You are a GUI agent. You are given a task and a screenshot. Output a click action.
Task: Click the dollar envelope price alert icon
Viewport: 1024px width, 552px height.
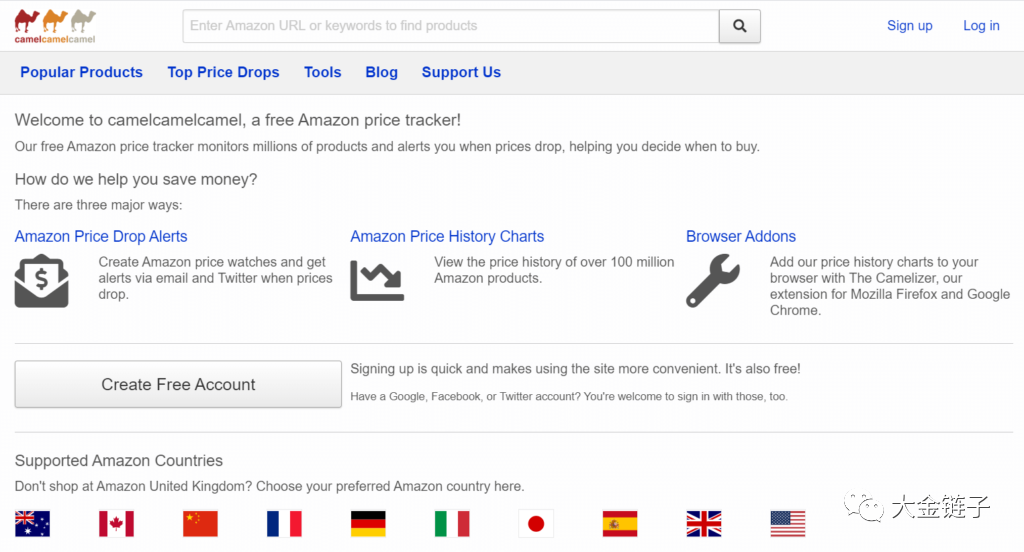pyautogui.click(x=41, y=281)
